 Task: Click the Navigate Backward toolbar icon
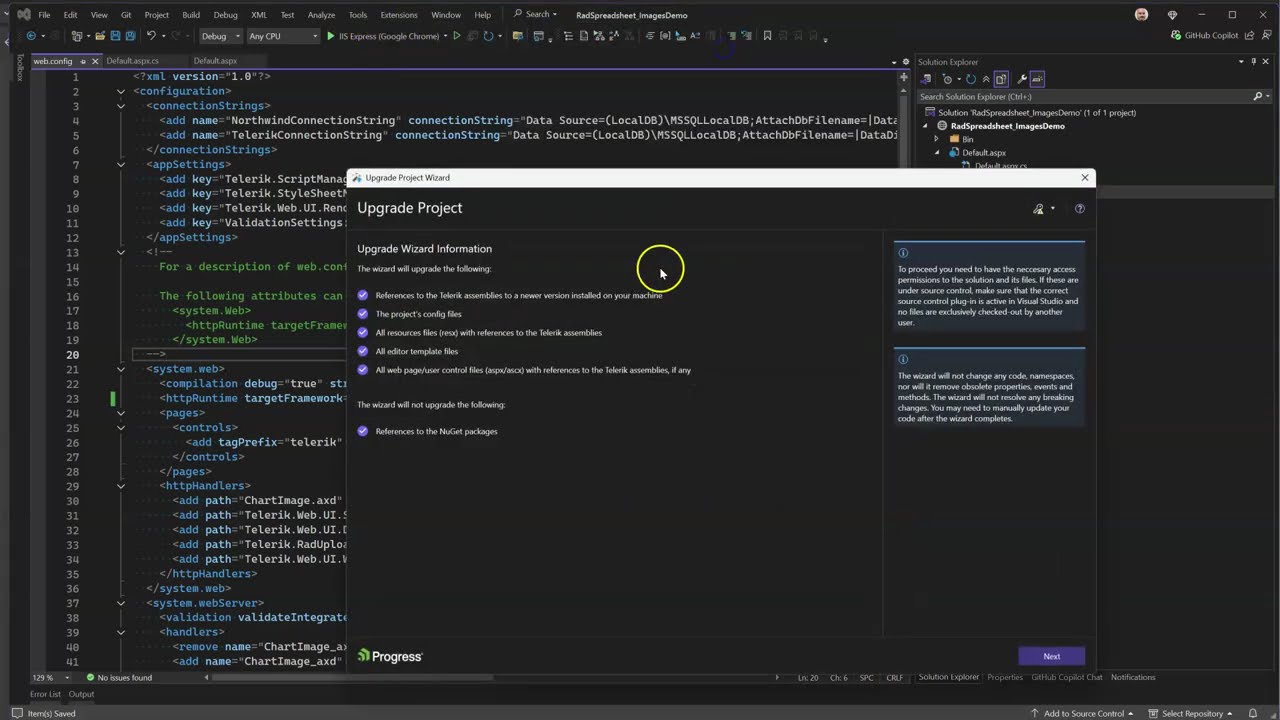pyautogui.click(x=31, y=36)
